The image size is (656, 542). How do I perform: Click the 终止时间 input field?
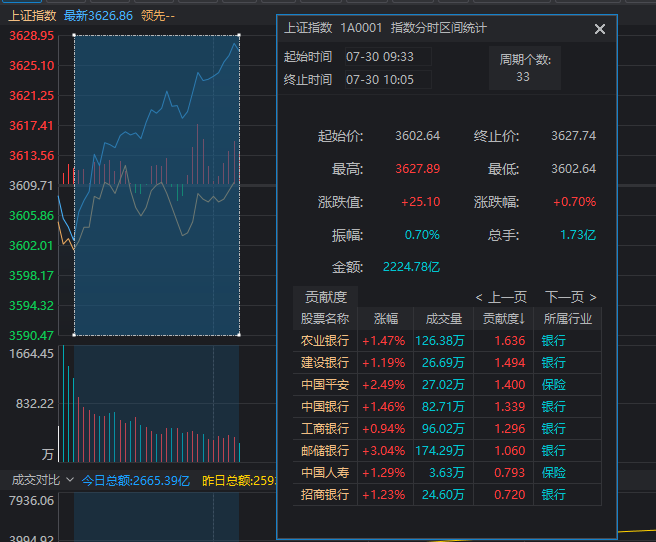[x=388, y=80]
